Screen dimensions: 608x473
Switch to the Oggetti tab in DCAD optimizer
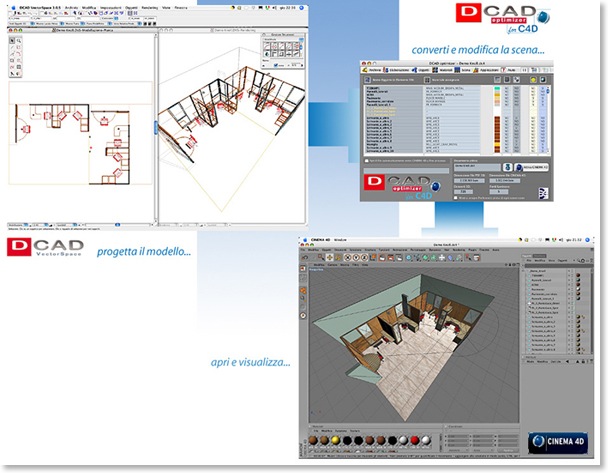[420, 70]
